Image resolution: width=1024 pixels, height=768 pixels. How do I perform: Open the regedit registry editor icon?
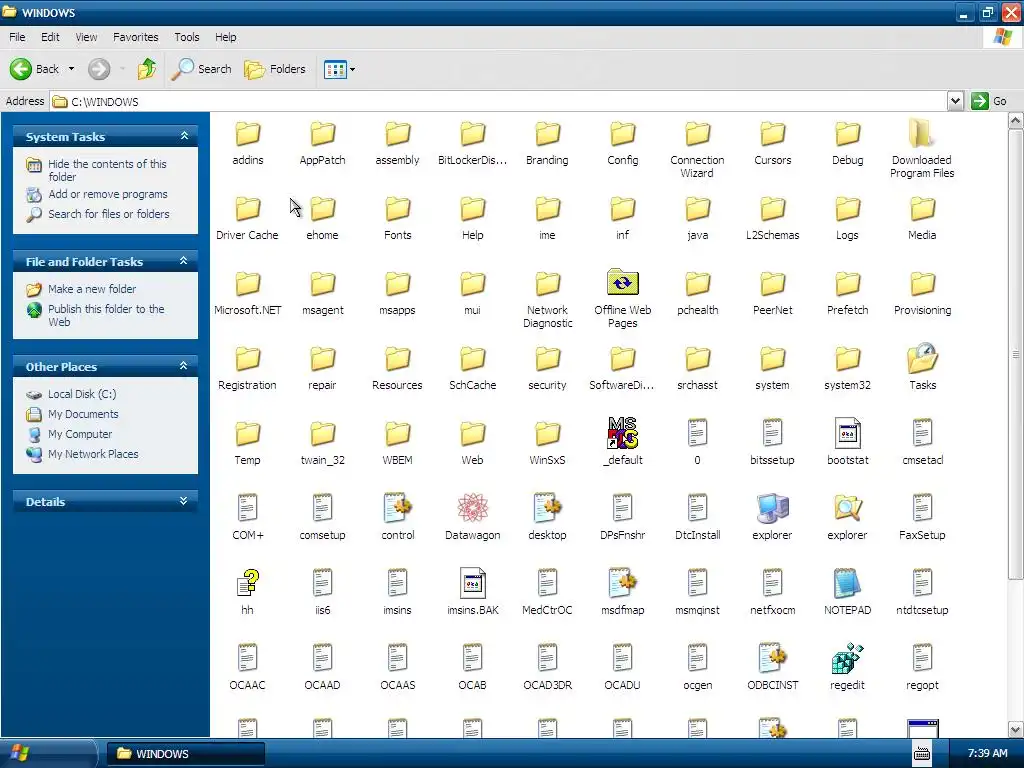tap(847, 659)
